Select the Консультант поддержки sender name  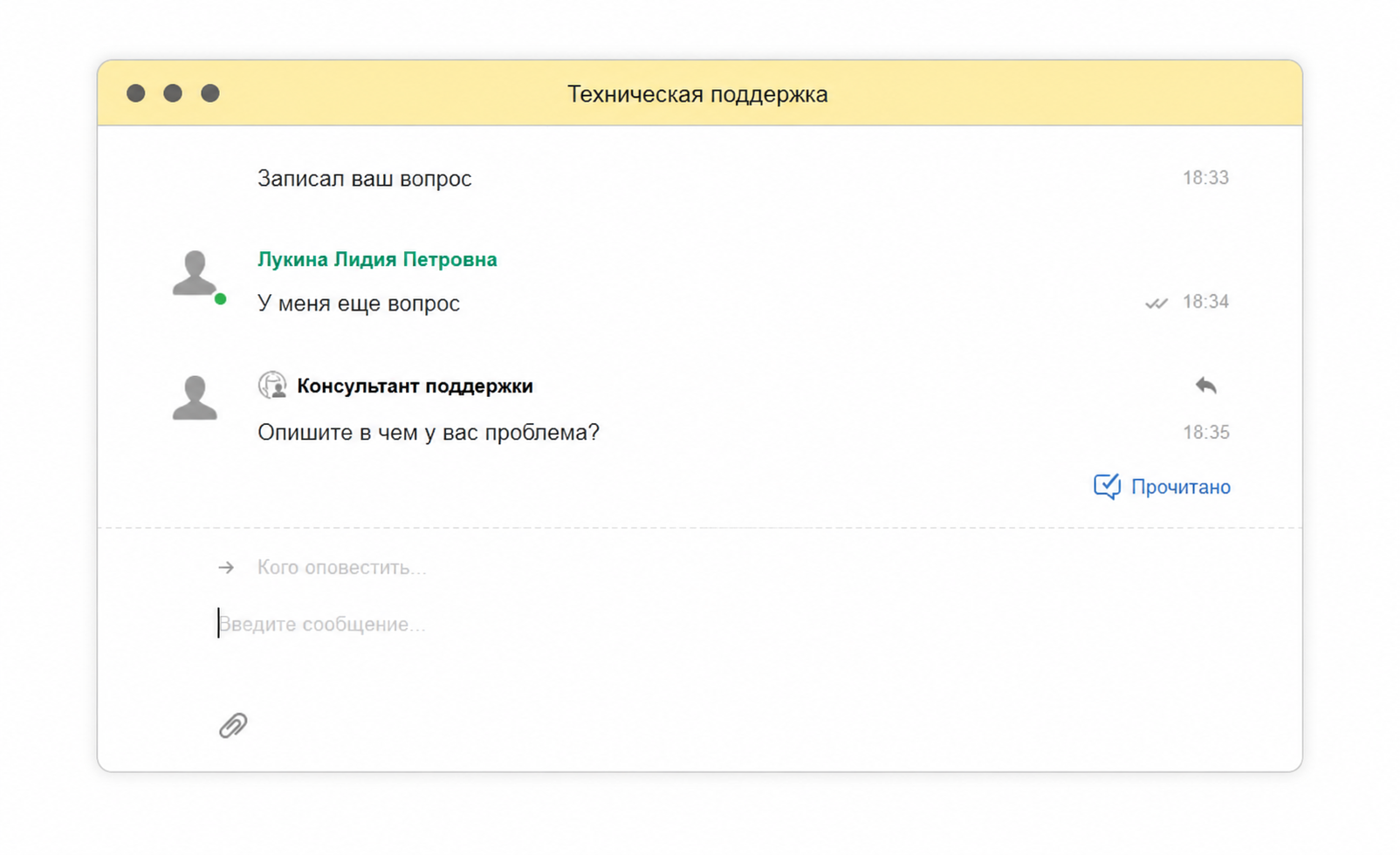coord(415,386)
